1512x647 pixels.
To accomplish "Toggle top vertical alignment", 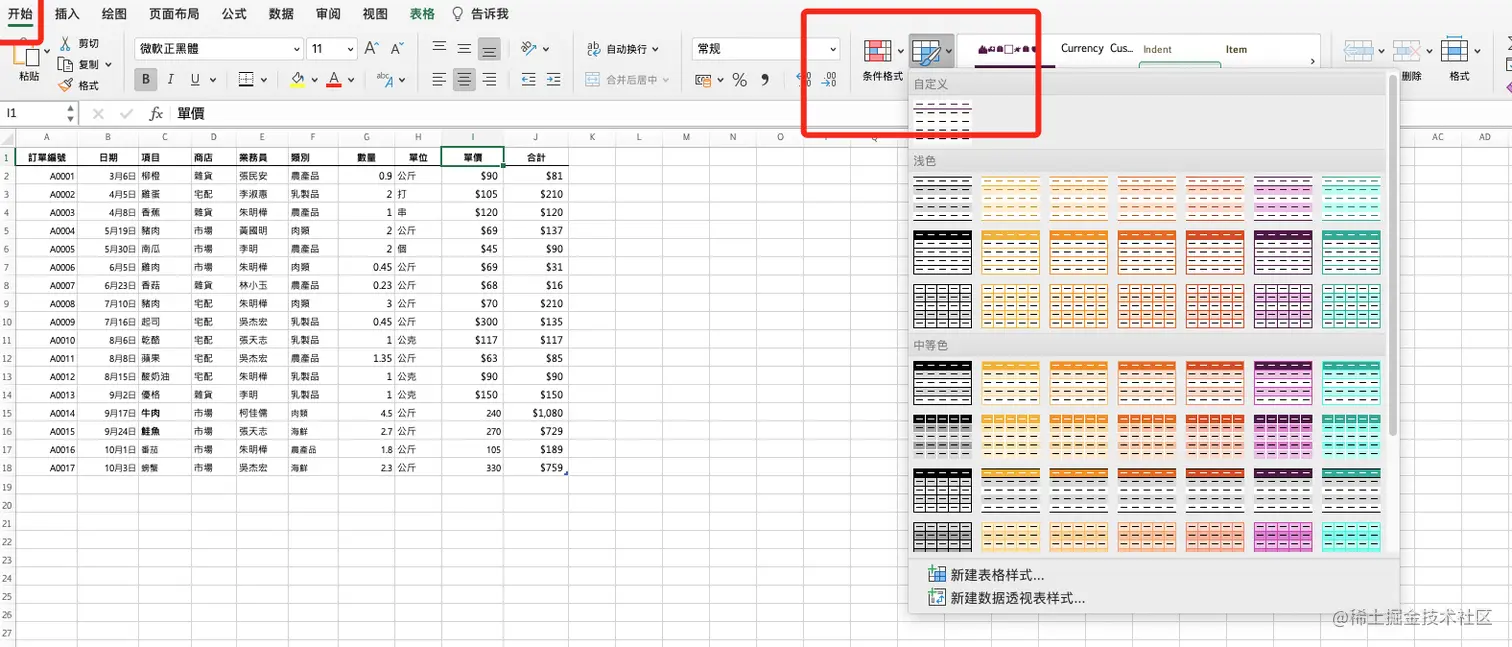I will (x=440, y=48).
